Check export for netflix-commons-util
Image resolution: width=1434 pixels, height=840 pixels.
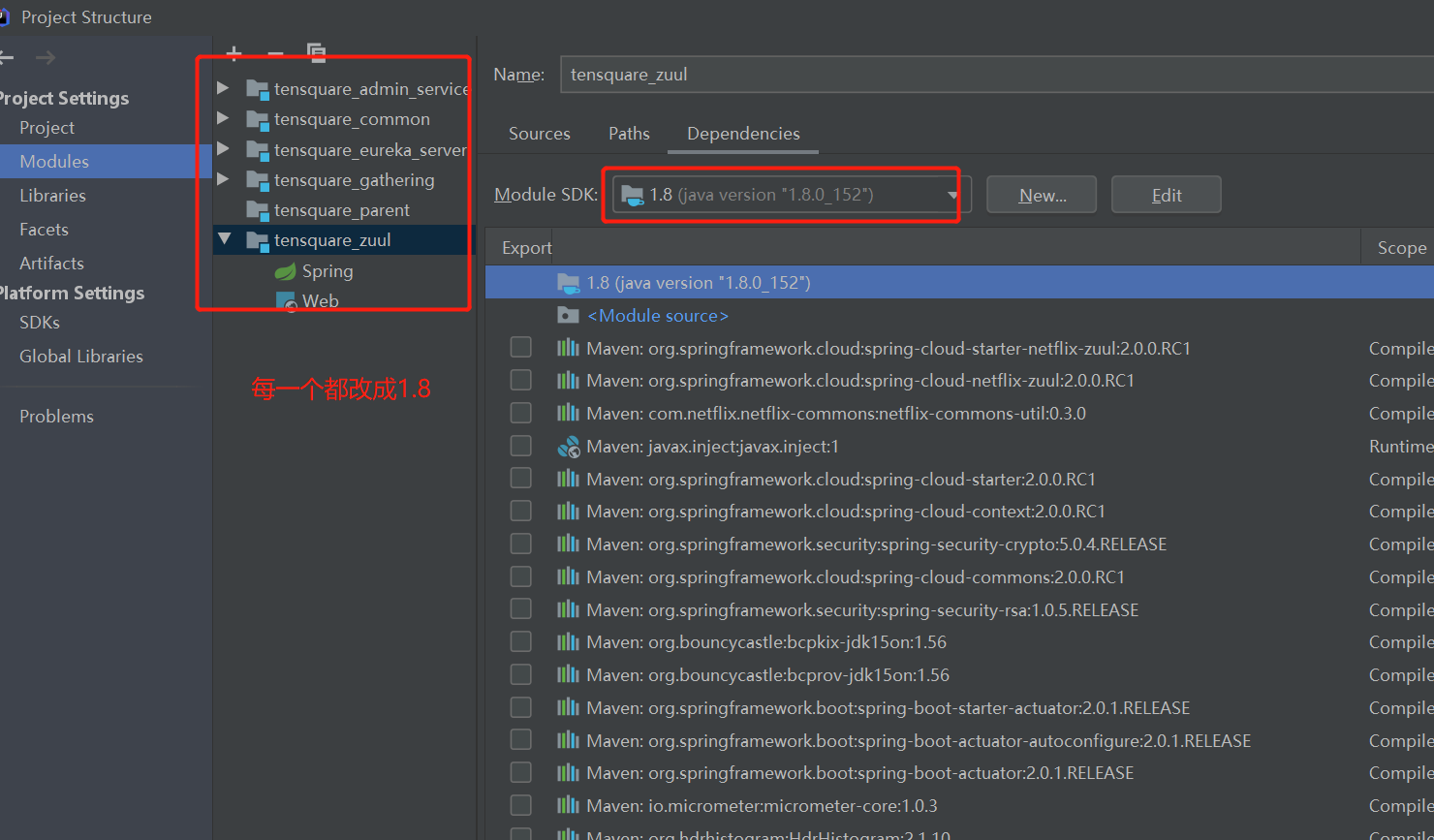pyautogui.click(x=521, y=413)
